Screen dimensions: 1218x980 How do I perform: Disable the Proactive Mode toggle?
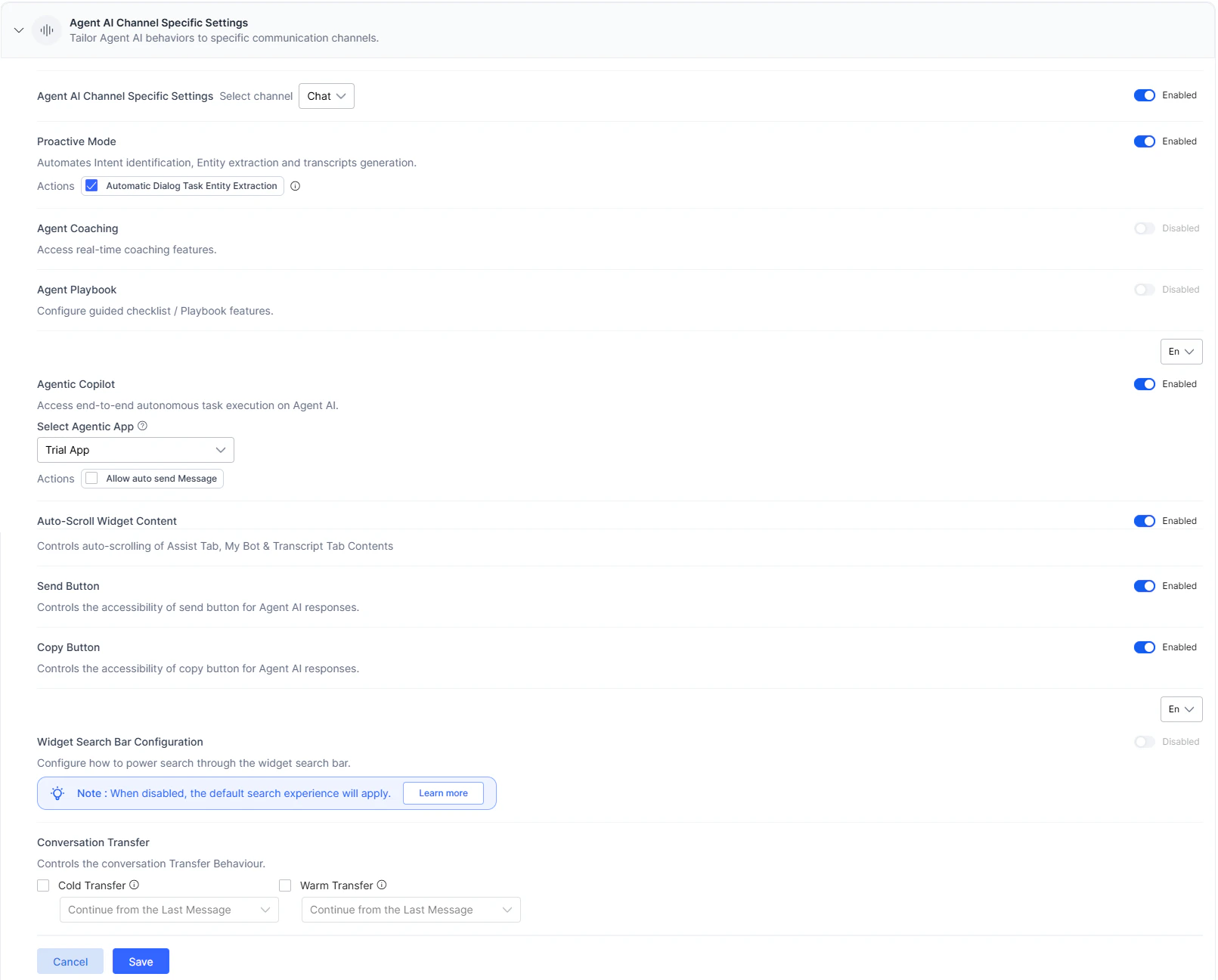(x=1143, y=141)
